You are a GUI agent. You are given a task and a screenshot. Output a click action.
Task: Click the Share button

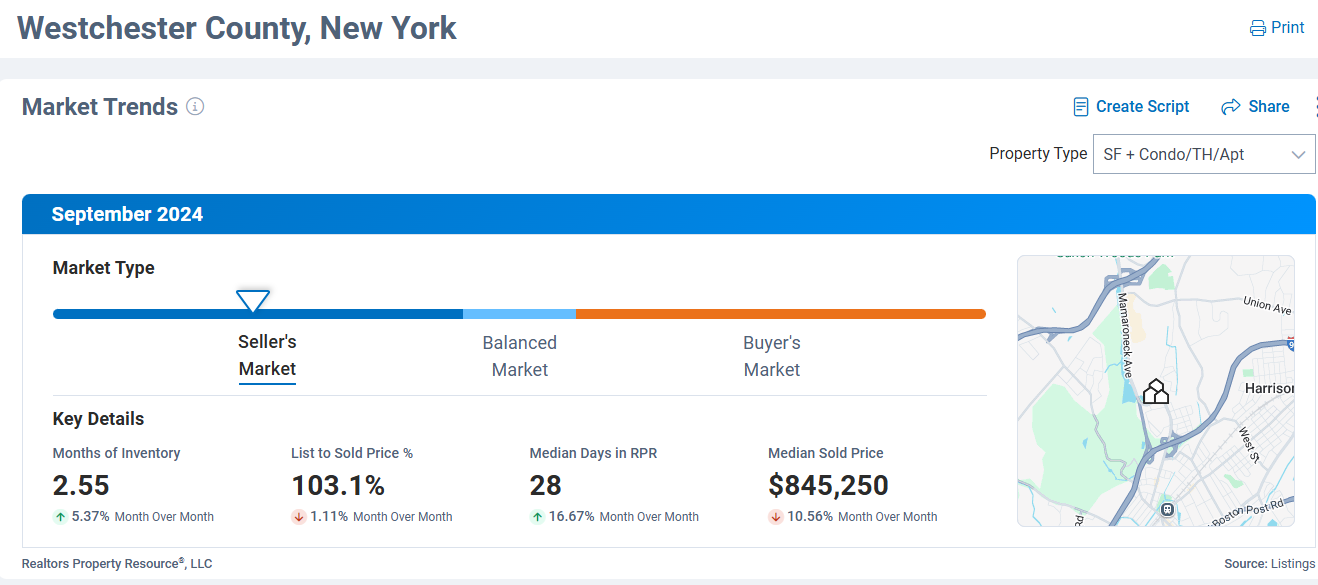pos(1256,107)
